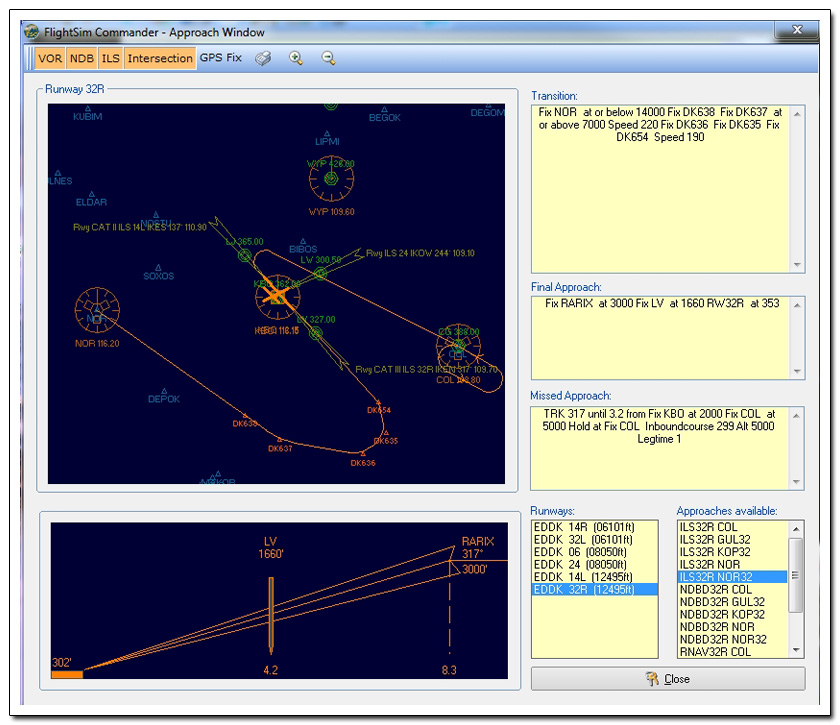This screenshot has width=840, height=725.
Task: Click Missed Approach scroll up arrow
Action: tap(797, 415)
